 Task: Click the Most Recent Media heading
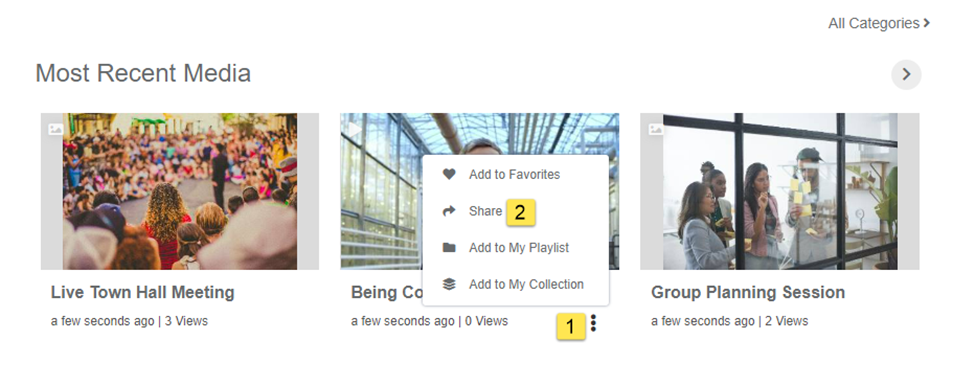coord(143,73)
